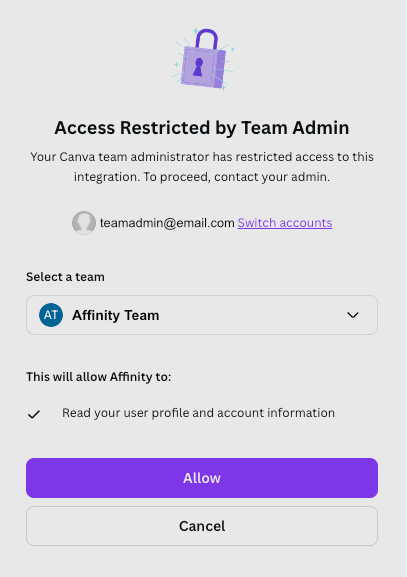Screen dimensions: 407x577
Task: Select the Affinity Team name in the combo box
Action: click(x=116, y=315)
